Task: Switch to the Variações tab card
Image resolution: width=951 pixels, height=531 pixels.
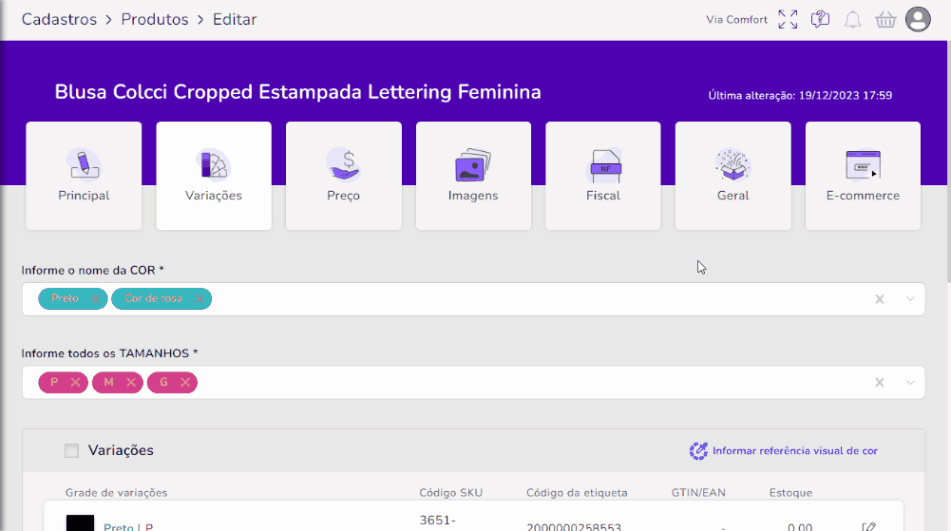Action: click(x=213, y=176)
